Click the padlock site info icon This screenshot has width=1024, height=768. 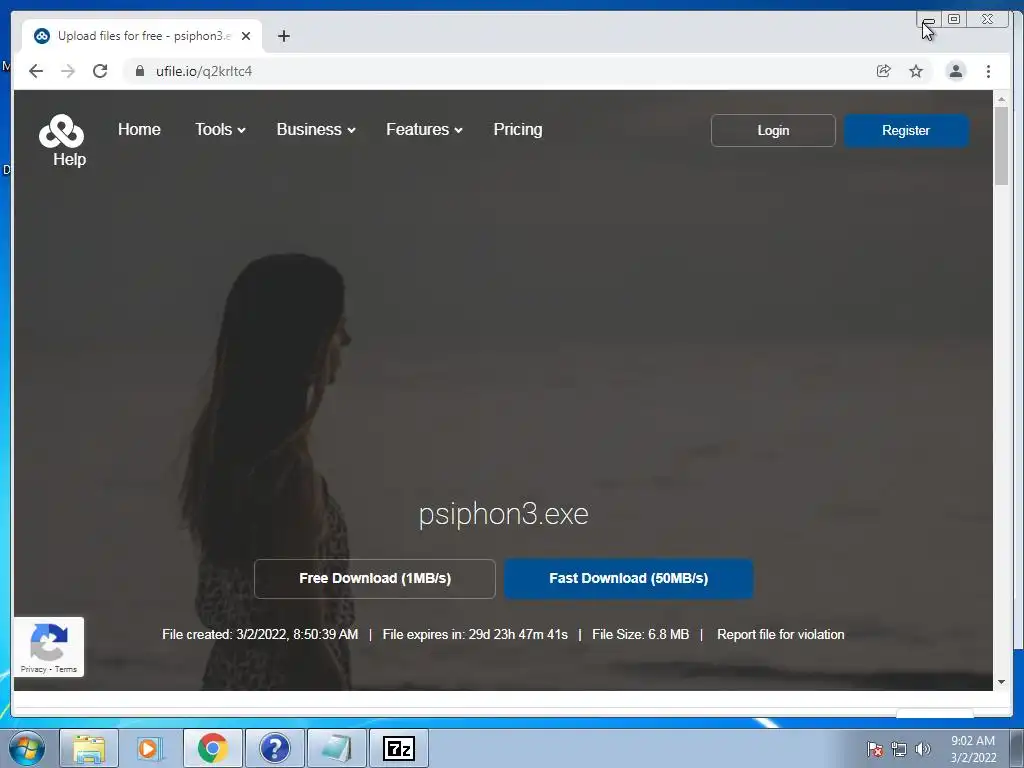point(139,71)
